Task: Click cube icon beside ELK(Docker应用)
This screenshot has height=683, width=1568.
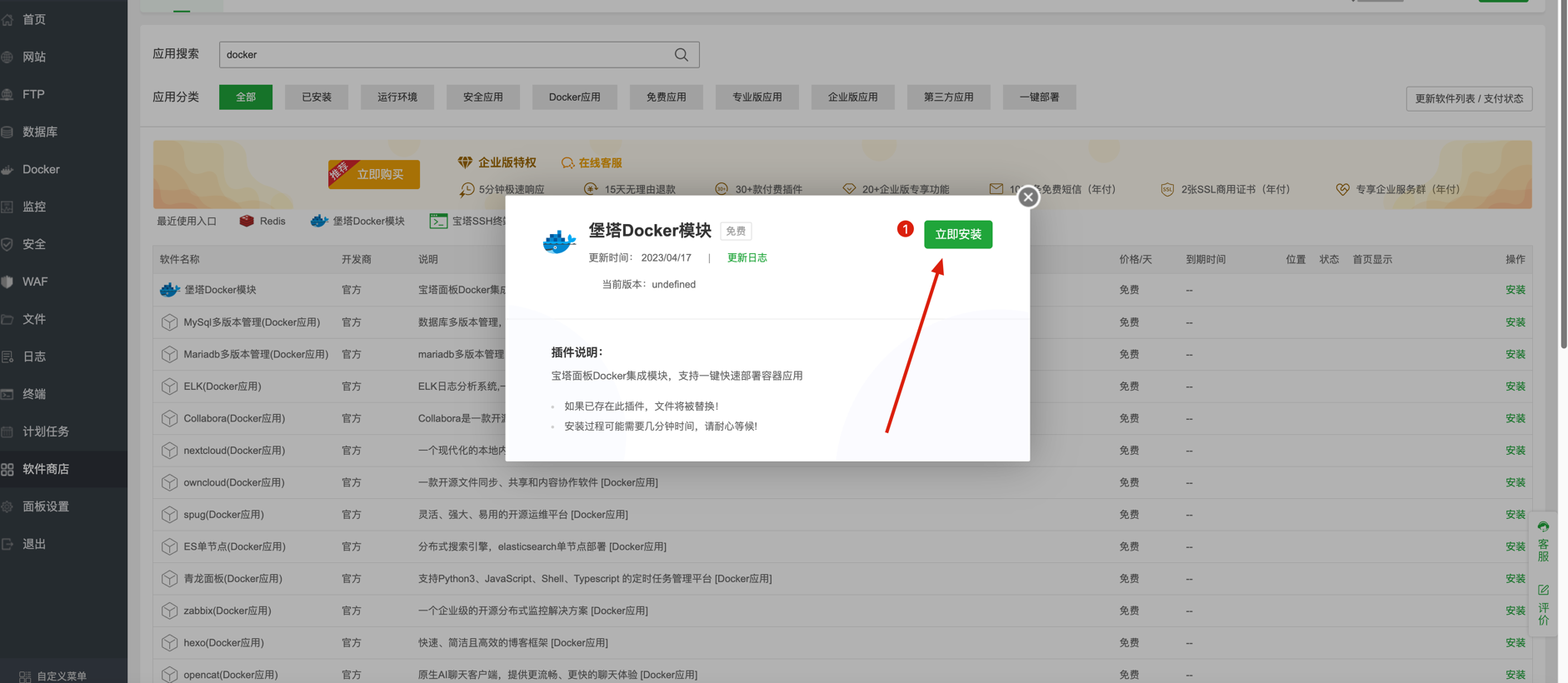Action: (169, 386)
